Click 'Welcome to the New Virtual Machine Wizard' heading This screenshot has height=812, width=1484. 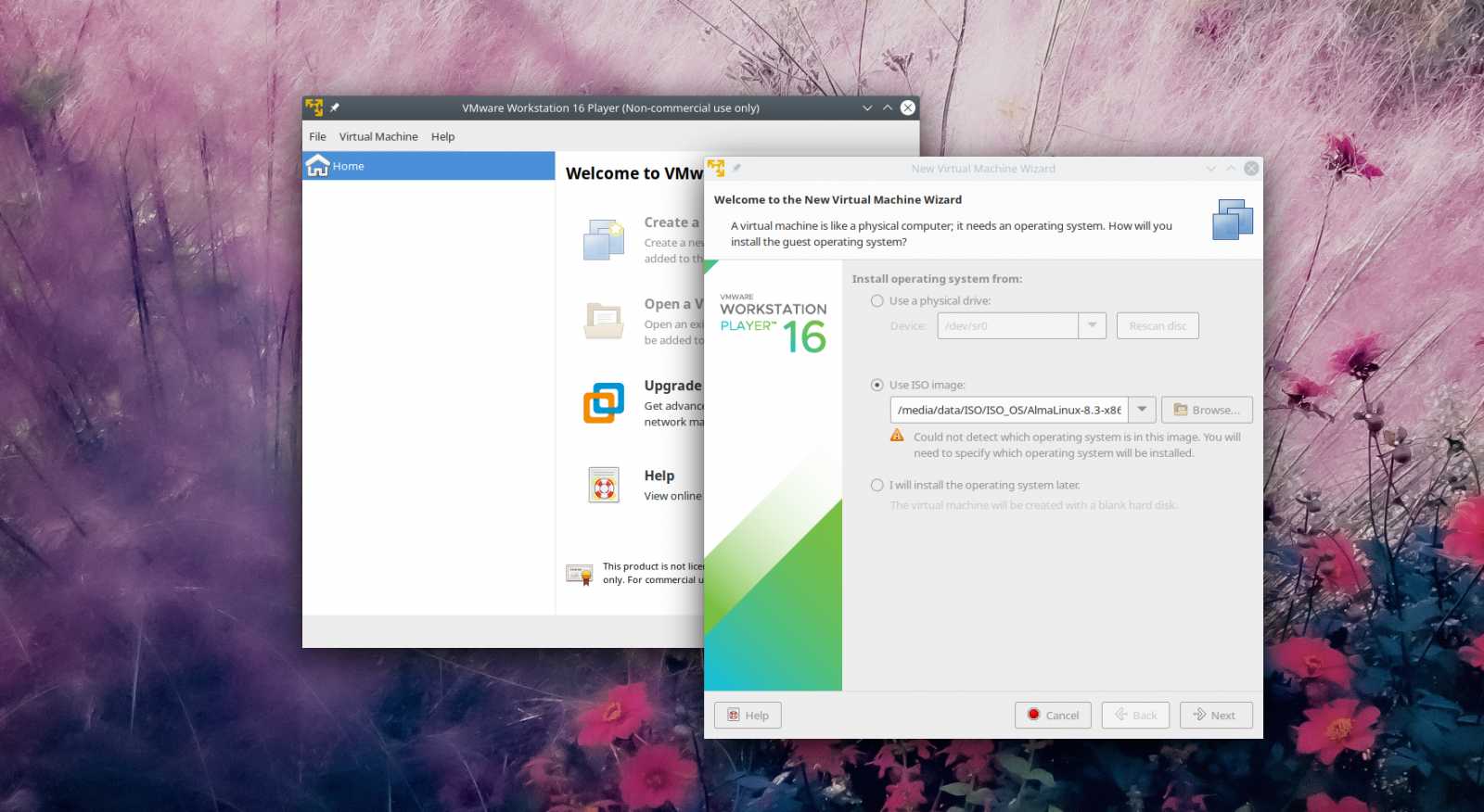(838, 199)
